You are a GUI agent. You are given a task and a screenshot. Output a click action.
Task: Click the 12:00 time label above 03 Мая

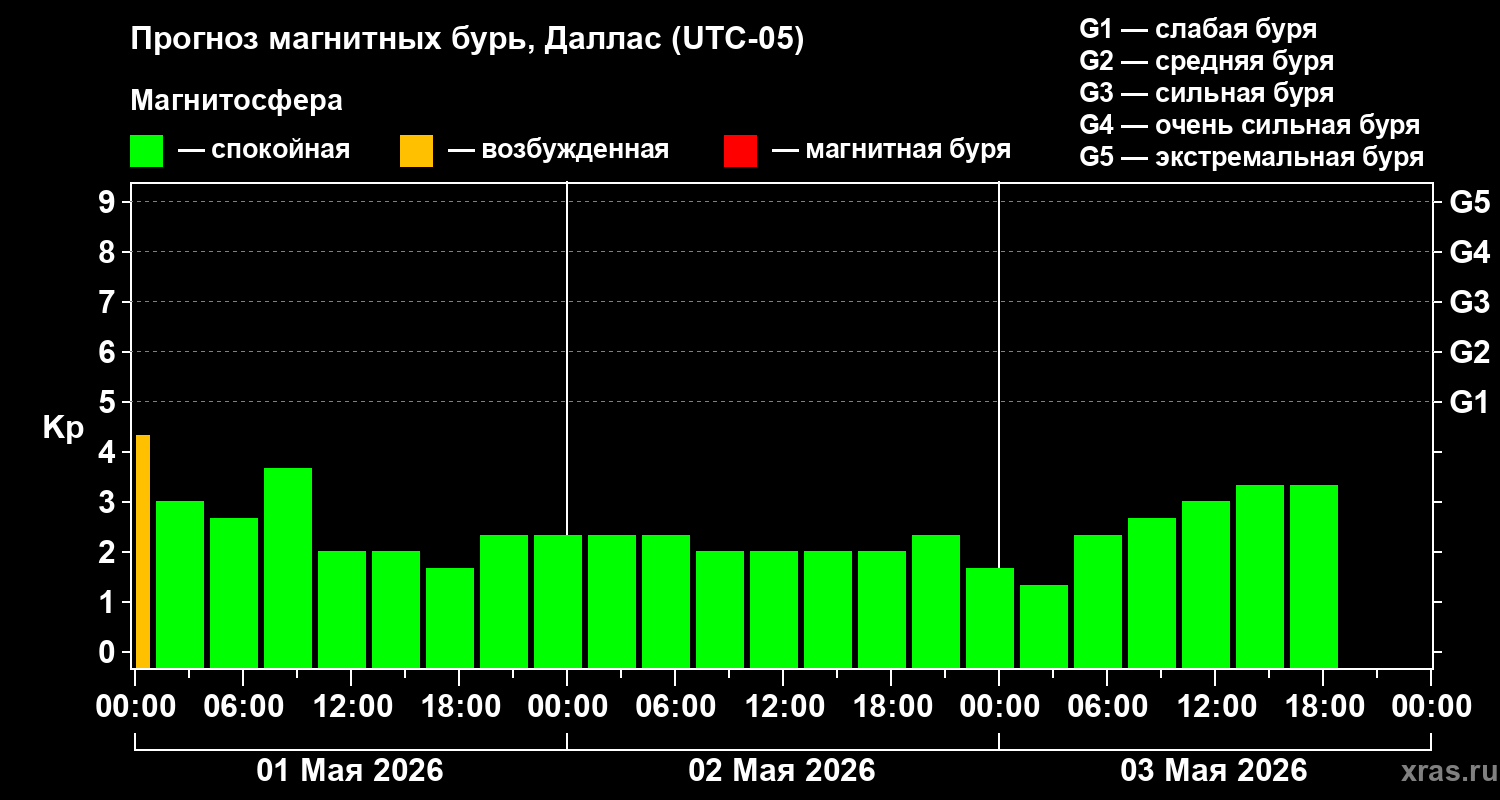pos(1215,706)
